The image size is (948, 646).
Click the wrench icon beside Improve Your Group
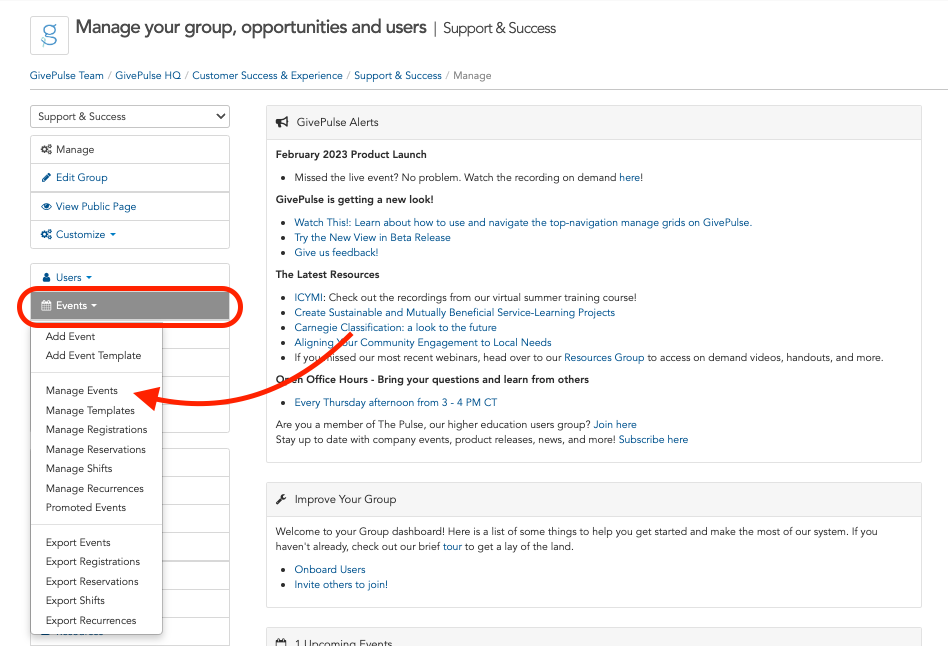[281, 499]
